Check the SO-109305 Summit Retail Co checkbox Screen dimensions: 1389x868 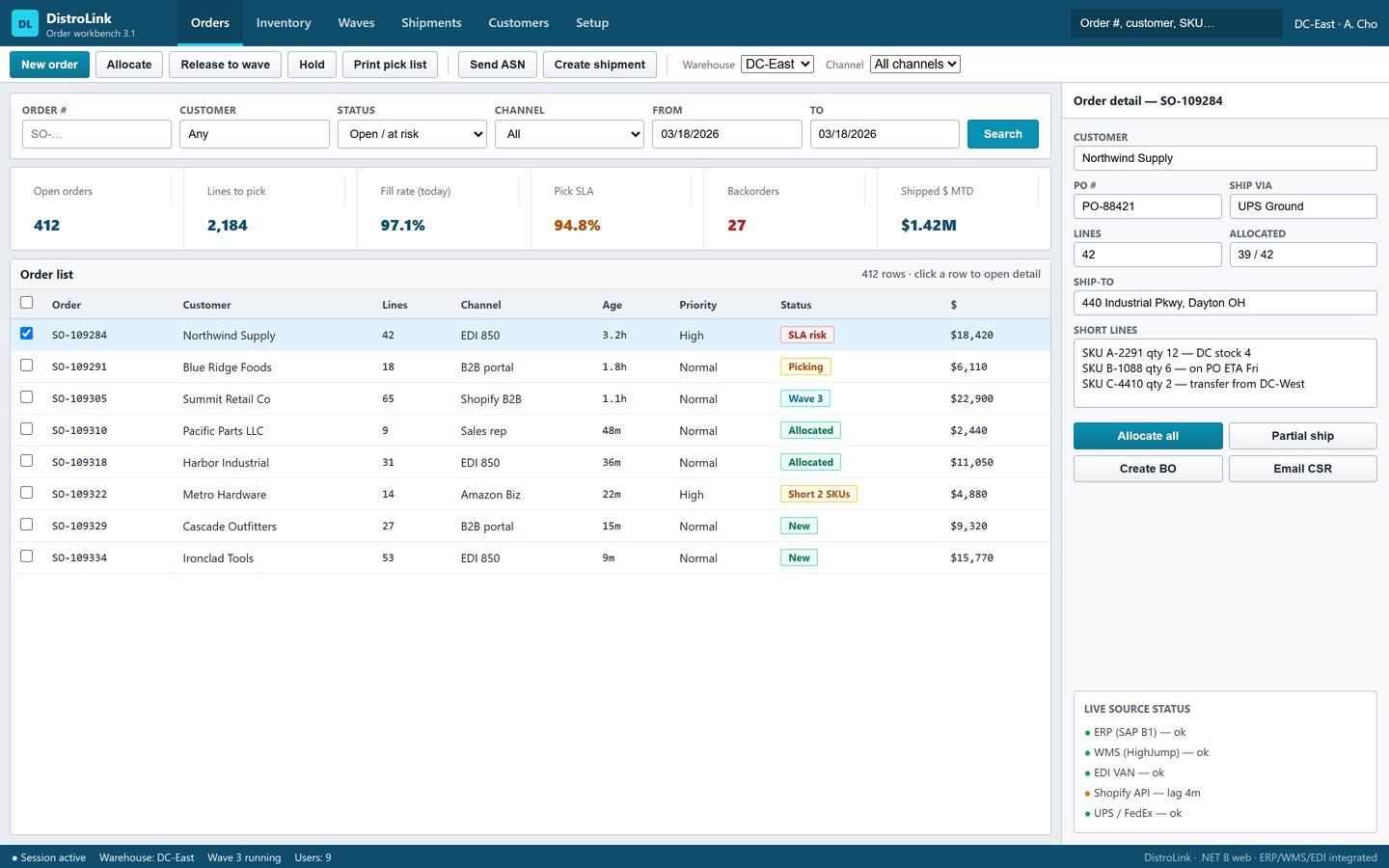(26, 397)
